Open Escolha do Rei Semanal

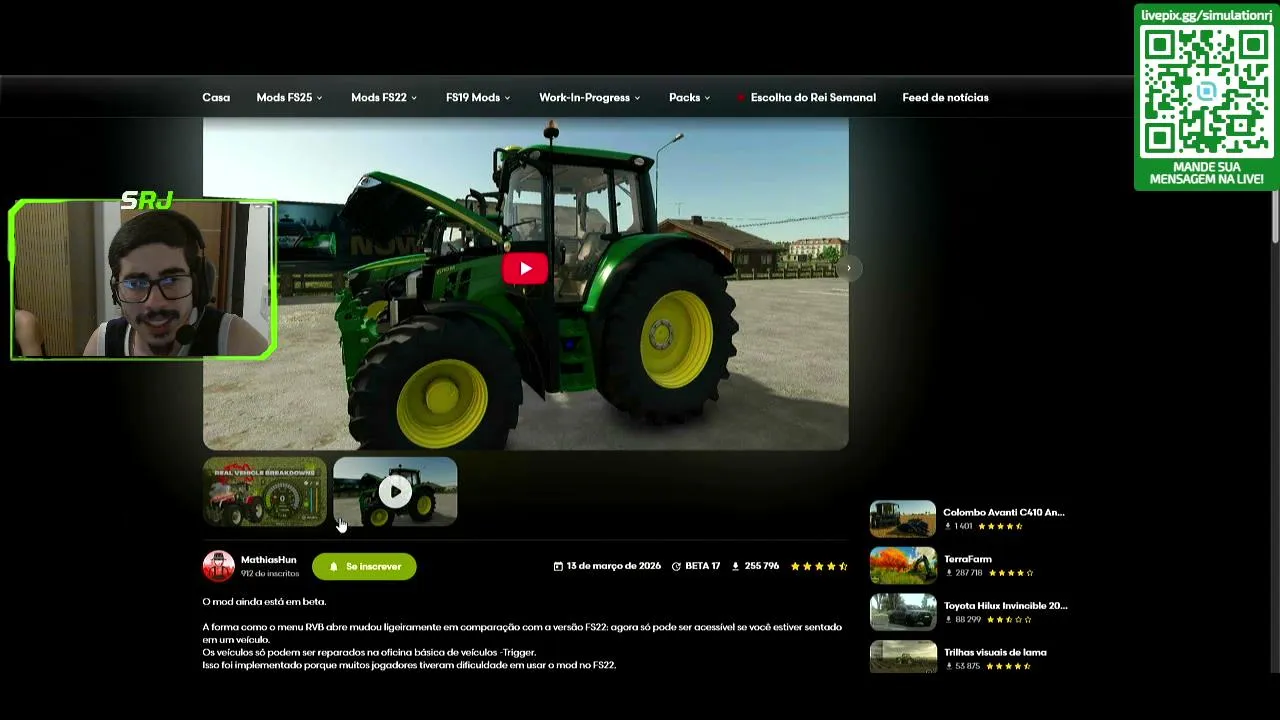[813, 97]
